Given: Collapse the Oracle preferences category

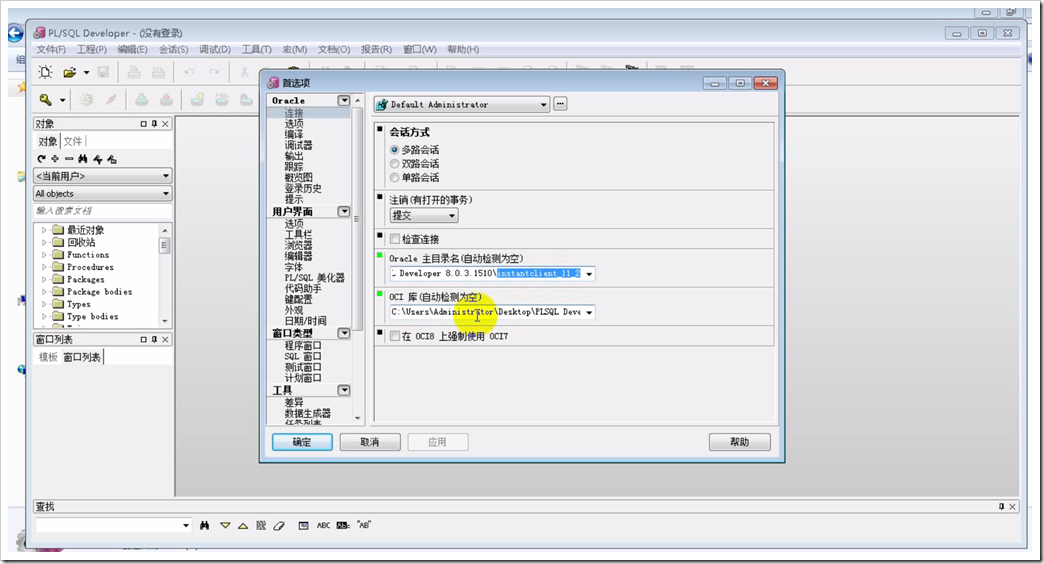Looking at the screenshot, I should tap(344, 101).
